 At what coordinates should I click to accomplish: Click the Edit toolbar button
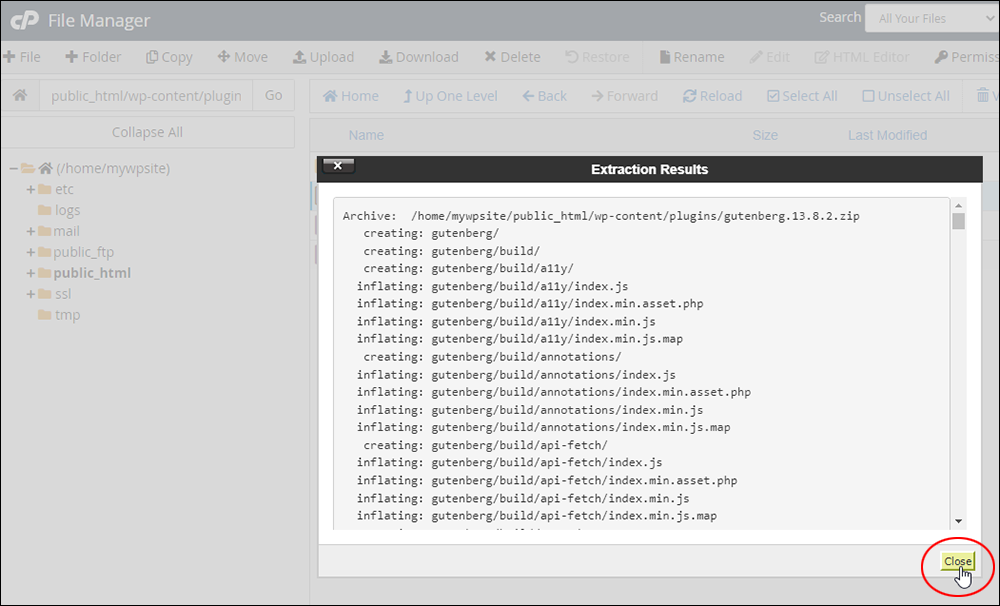[770, 57]
